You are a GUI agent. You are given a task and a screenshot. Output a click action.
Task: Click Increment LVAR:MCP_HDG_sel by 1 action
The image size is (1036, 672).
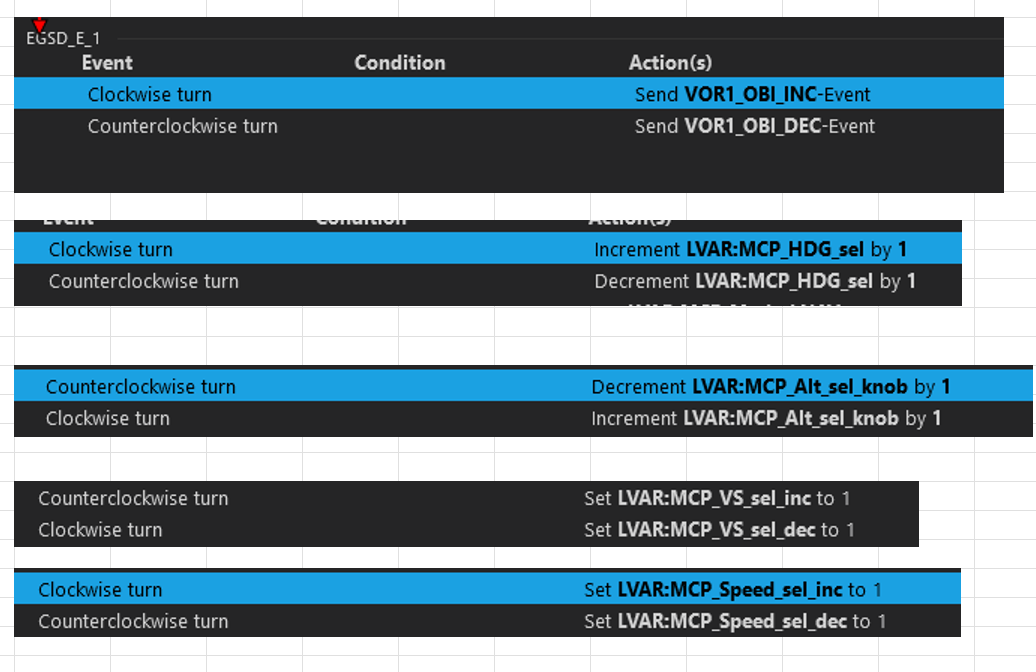[x=750, y=250]
